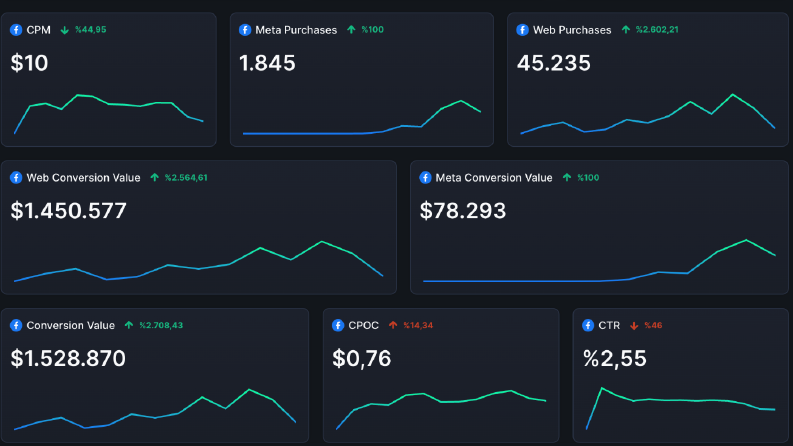Click the $78.293 value
793x446 pixels.
coord(463,211)
